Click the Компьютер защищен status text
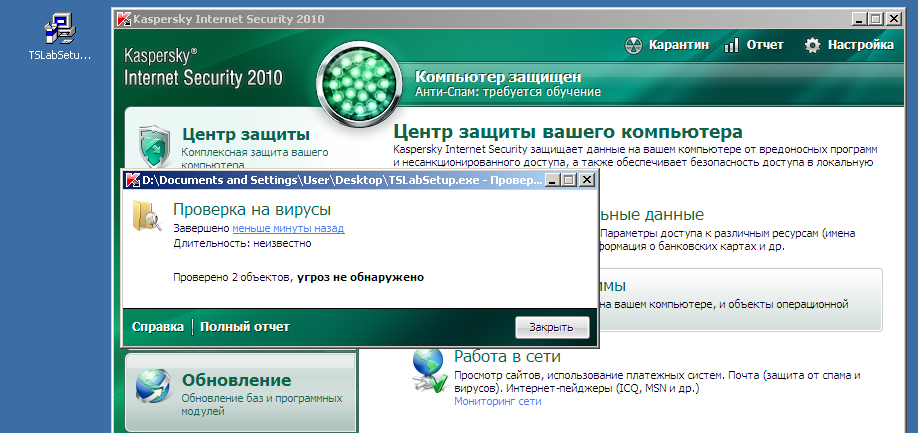The height and width of the screenshot is (433, 918). (x=498, y=77)
